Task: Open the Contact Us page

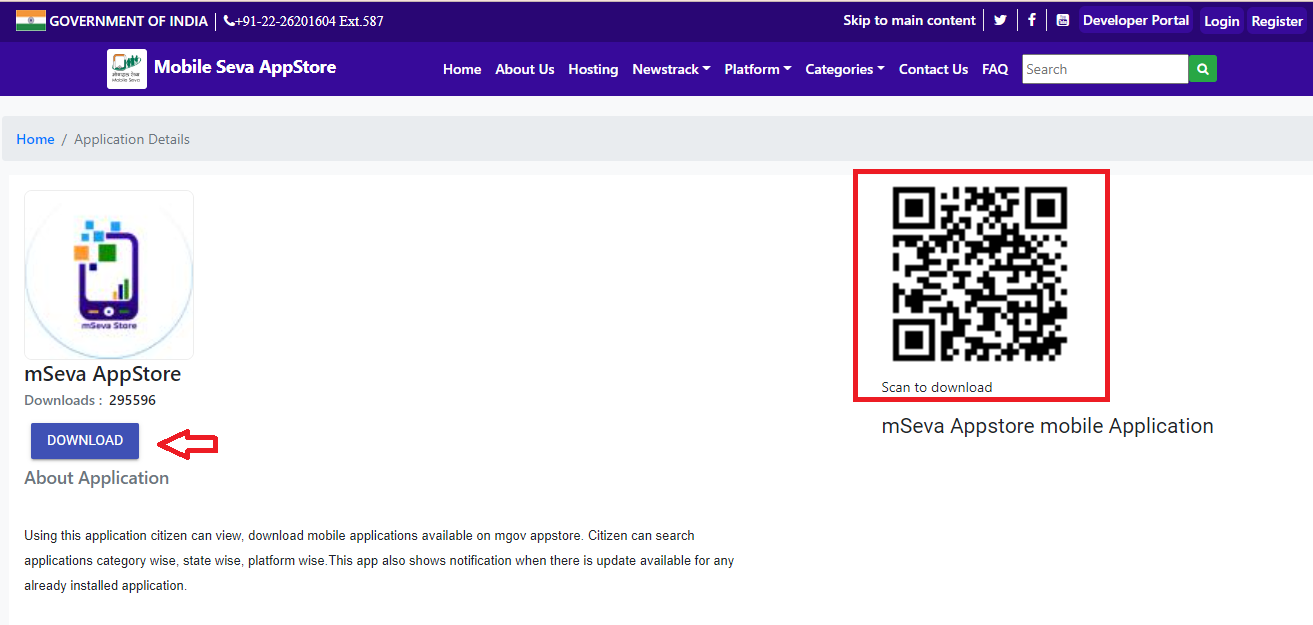Action: [x=933, y=69]
